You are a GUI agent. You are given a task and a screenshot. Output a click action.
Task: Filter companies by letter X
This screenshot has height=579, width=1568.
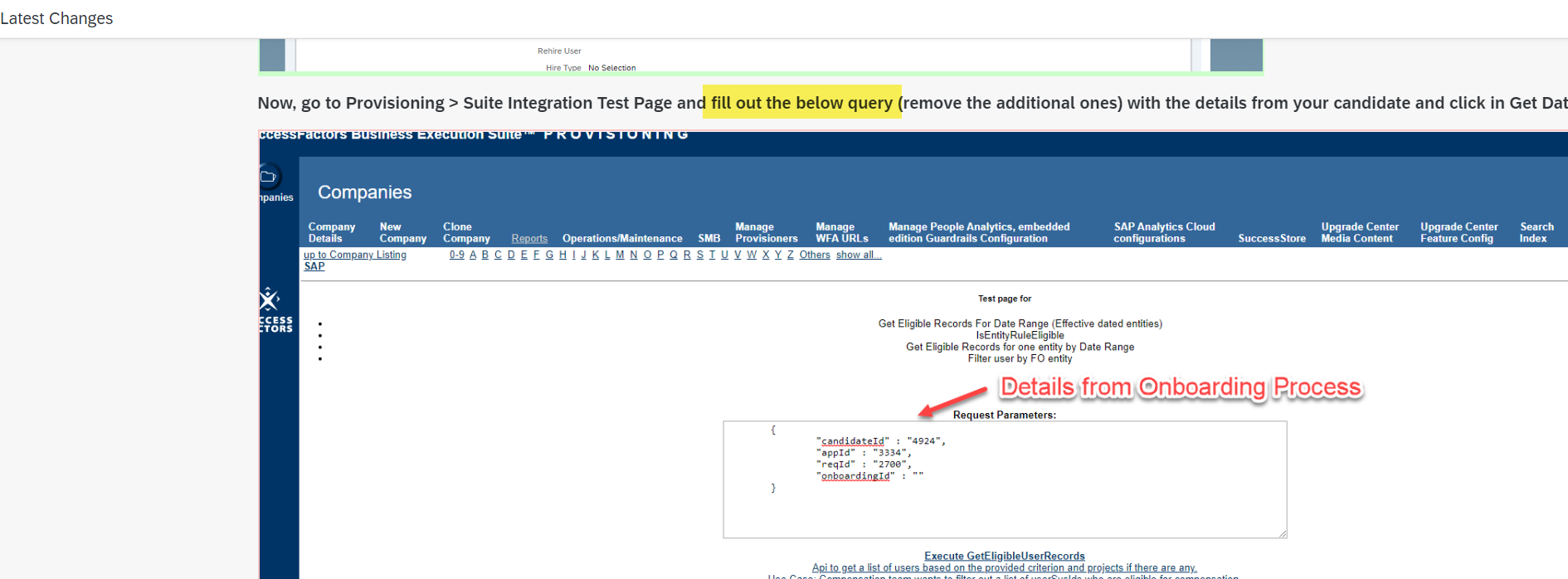(x=766, y=255)
